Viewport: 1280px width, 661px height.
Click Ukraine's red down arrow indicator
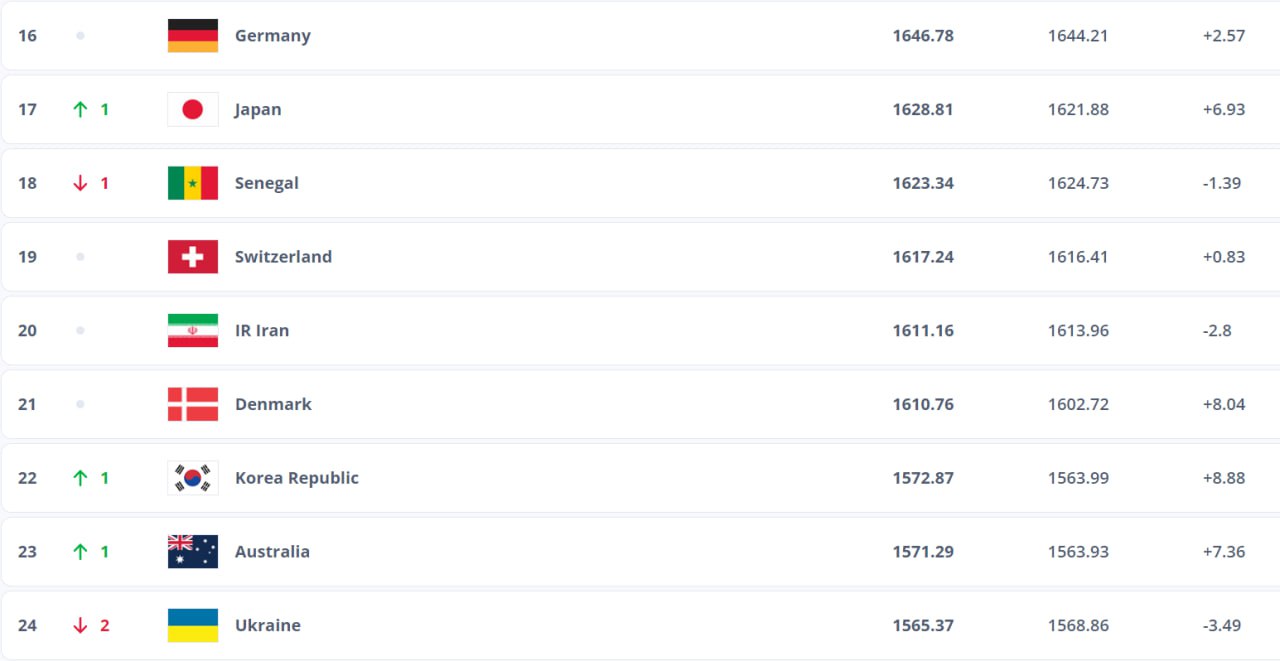click(81, 625)
